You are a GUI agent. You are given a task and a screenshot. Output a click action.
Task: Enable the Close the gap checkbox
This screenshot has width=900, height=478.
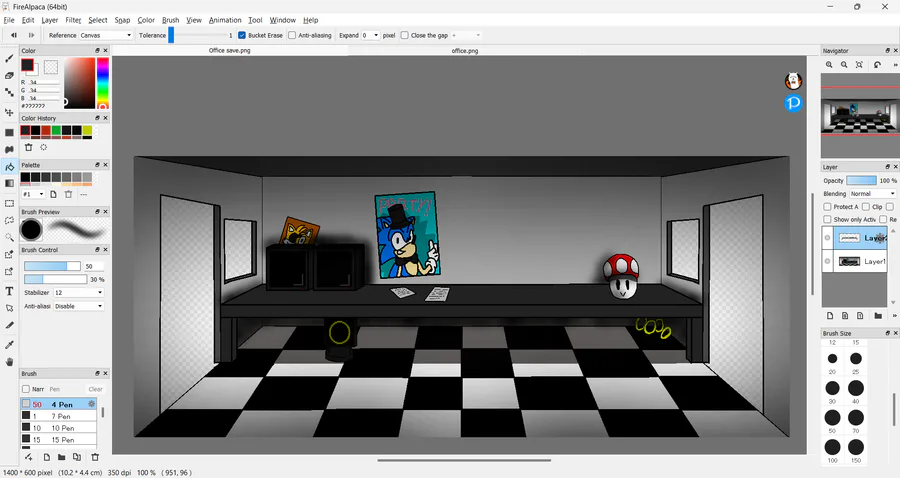pos(405,35)
